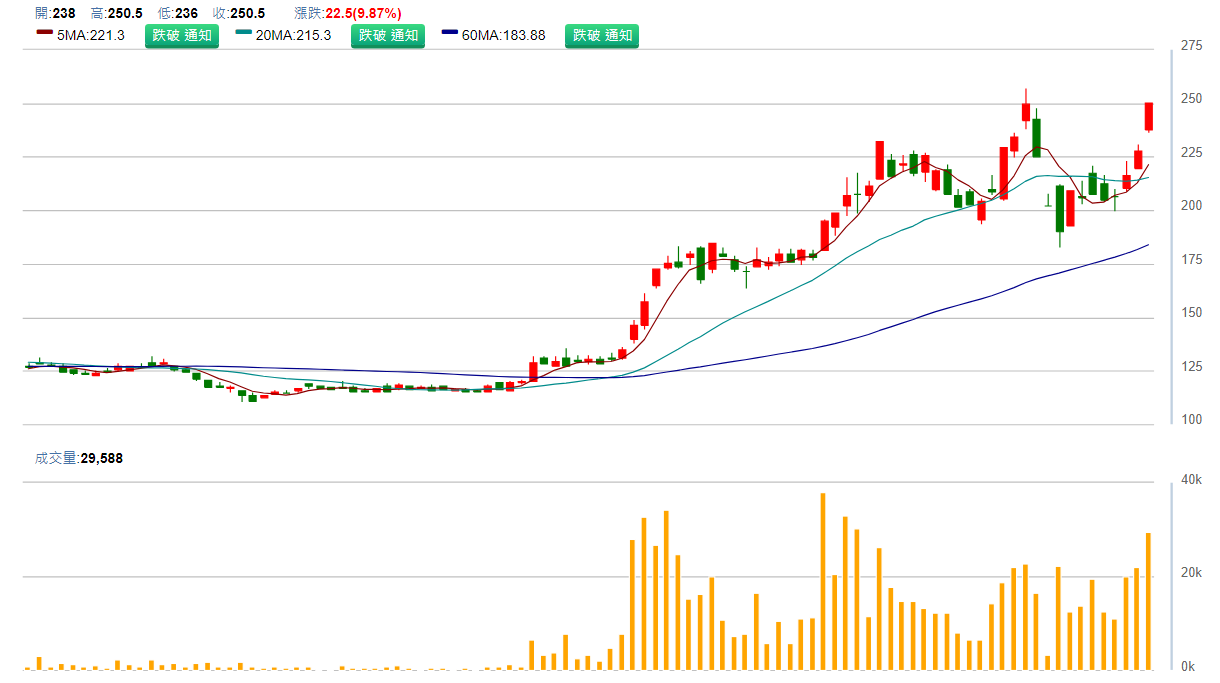Select the teal 20MA legend swatch
Image resolution: width=1220 pixels, height=683 pixels.
[243, 34]
